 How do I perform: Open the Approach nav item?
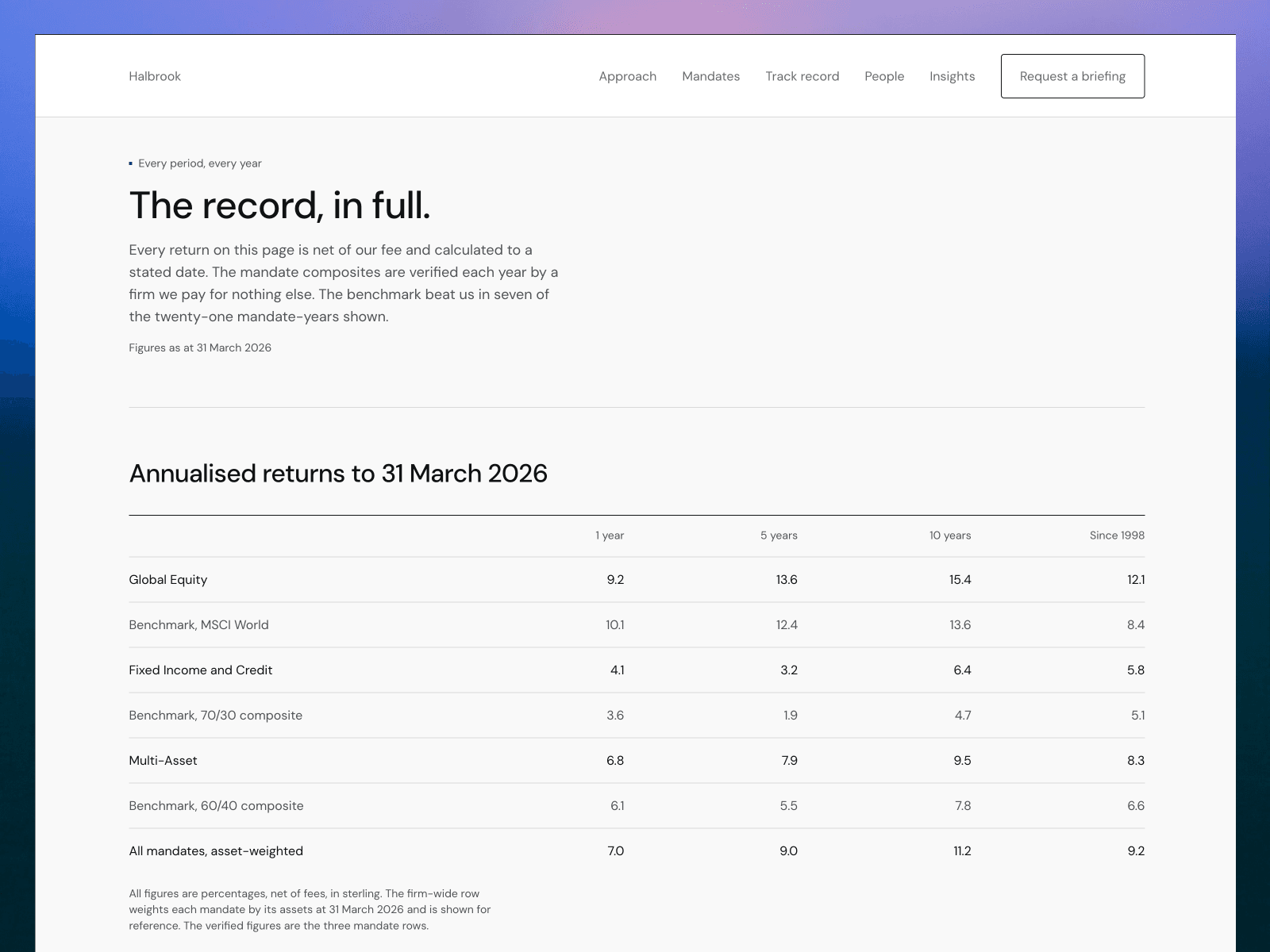coord(627,76)
